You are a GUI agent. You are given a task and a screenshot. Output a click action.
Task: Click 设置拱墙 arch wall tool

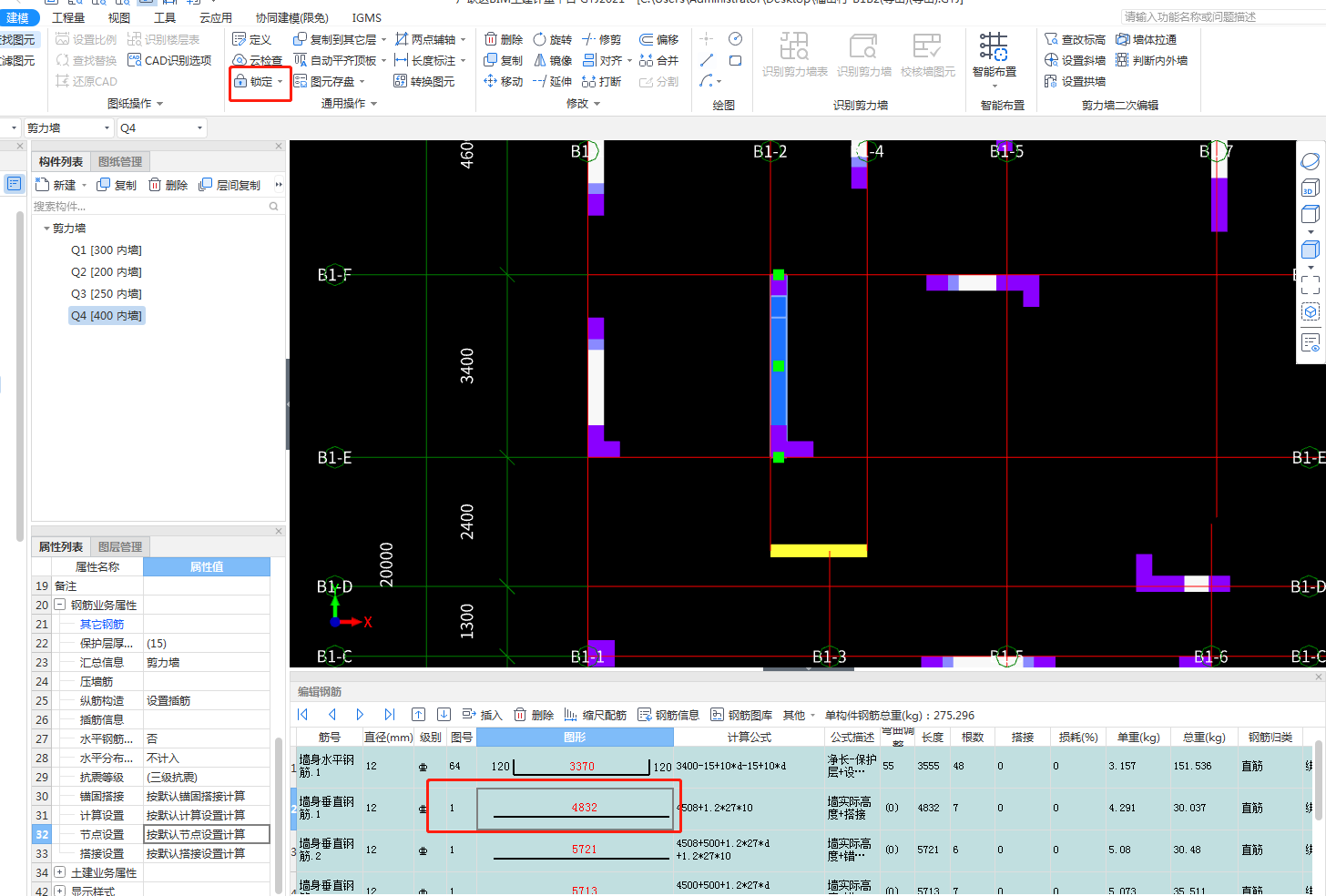1075,81
